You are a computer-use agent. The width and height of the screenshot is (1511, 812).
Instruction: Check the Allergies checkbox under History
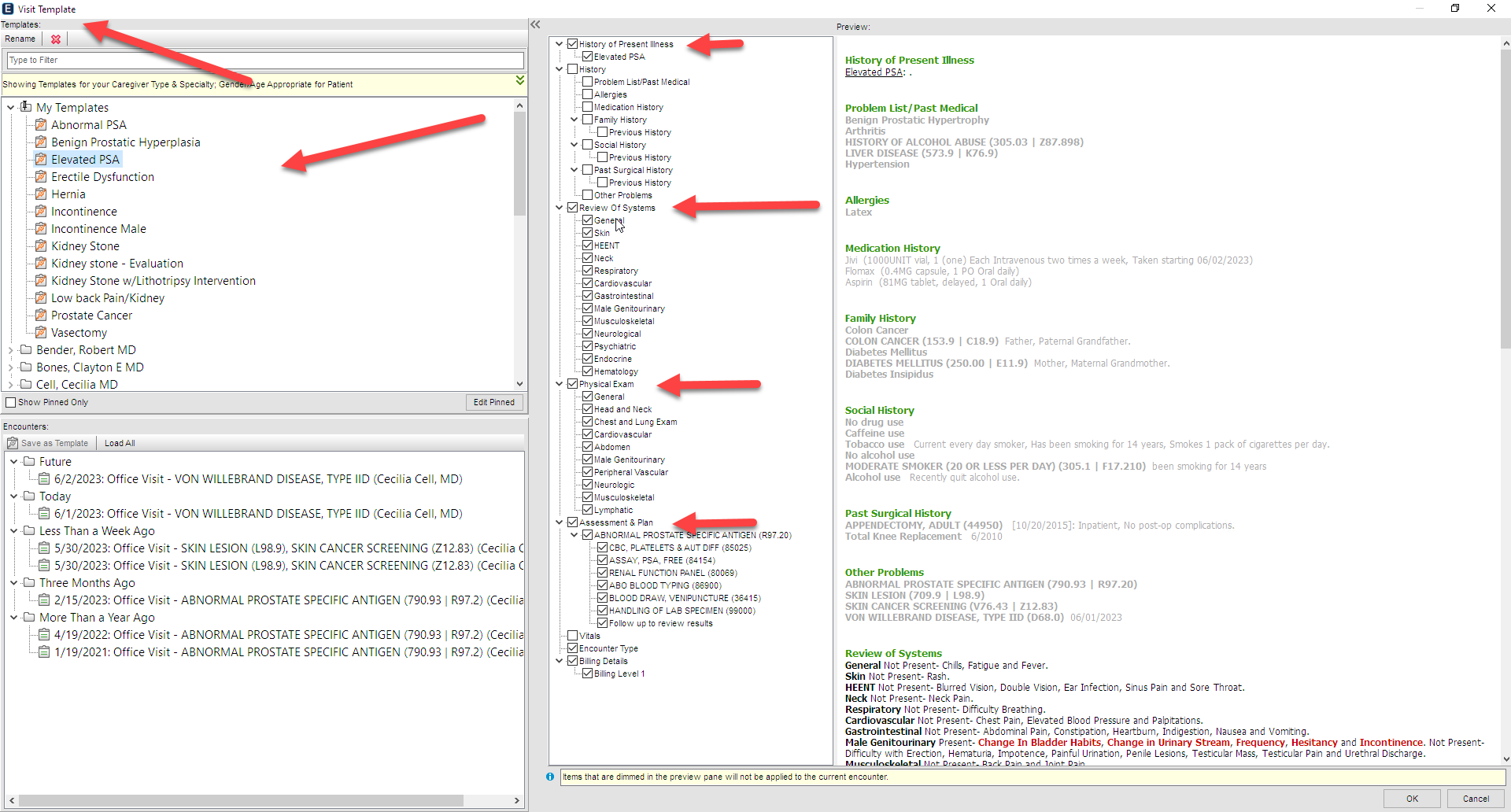587,94
